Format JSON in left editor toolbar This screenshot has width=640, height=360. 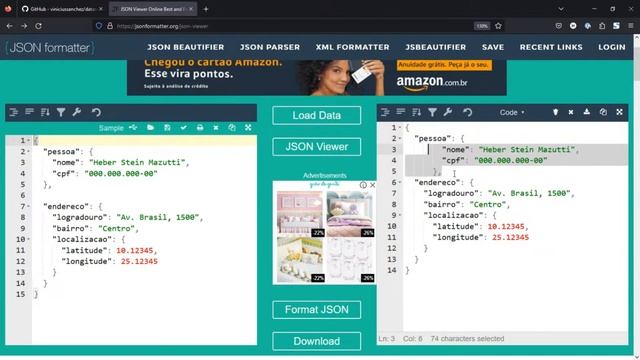tap(13, 112)
